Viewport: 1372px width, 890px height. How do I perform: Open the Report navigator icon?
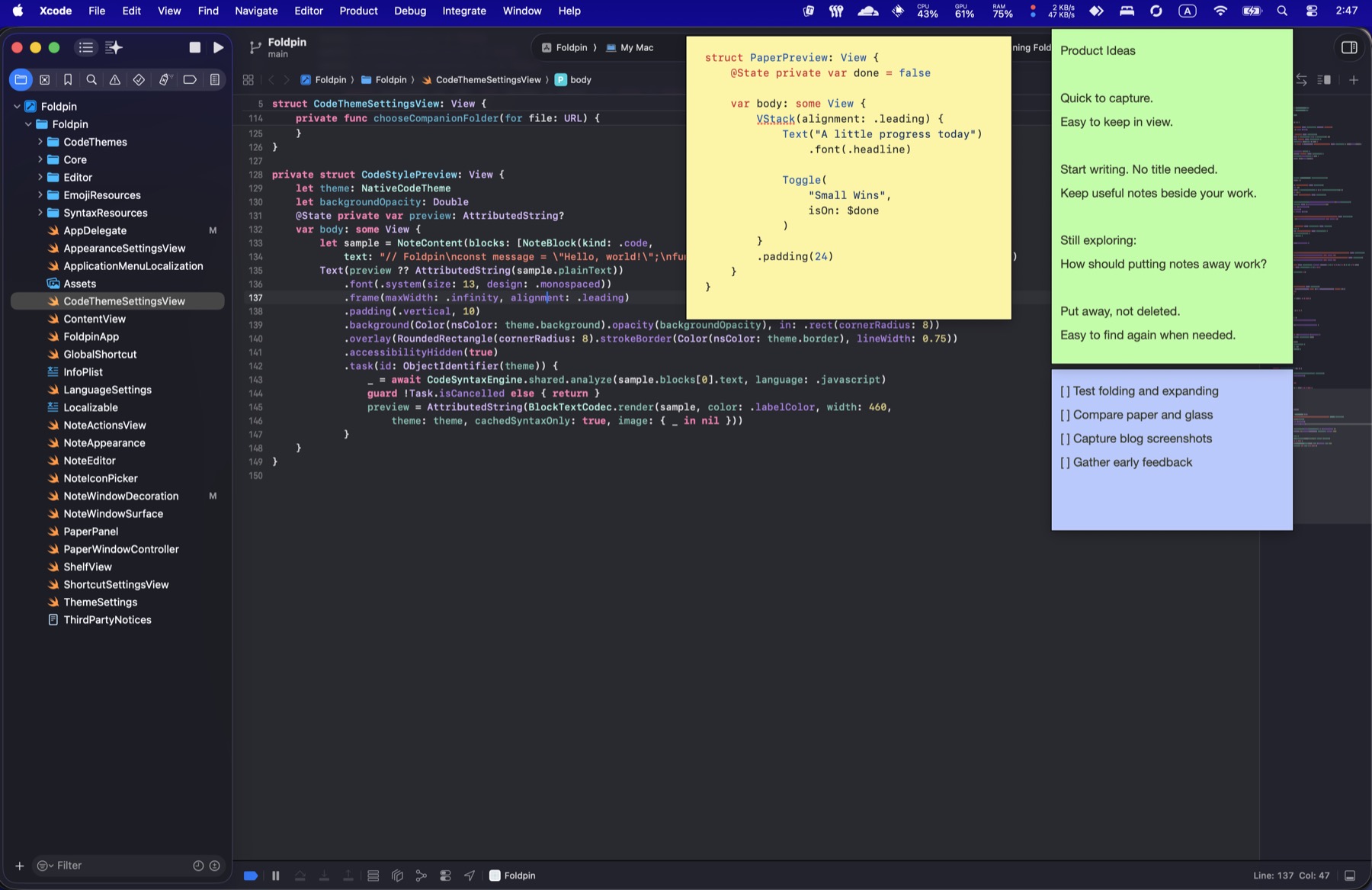tap(215, 79)
